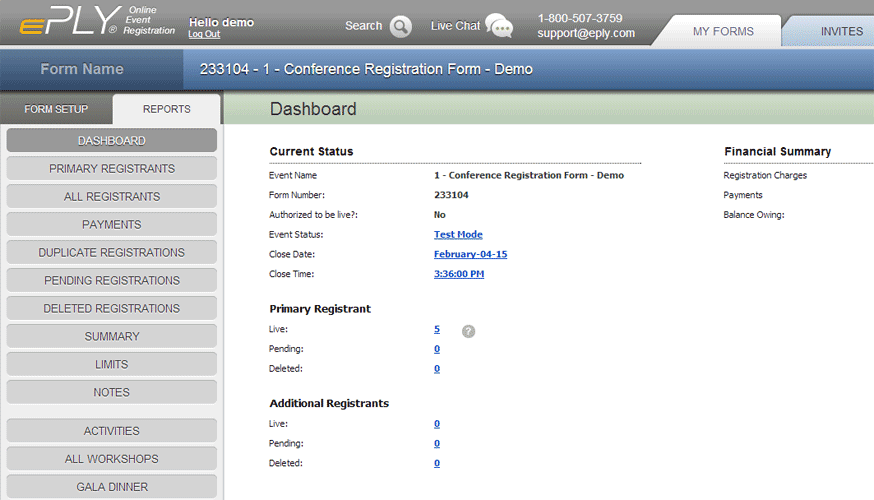
Task: Open ALL REGISTRANTS report
Action: tap(111, 196)
